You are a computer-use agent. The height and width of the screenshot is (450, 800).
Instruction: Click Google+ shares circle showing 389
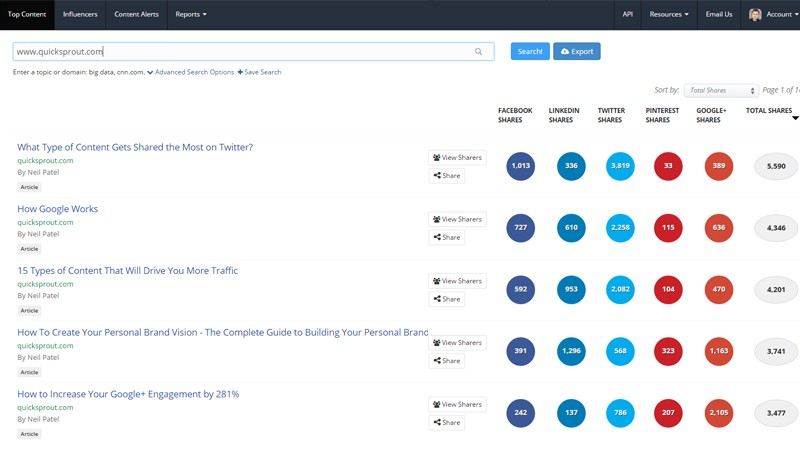pyautogui.click(x=718, y=166)
